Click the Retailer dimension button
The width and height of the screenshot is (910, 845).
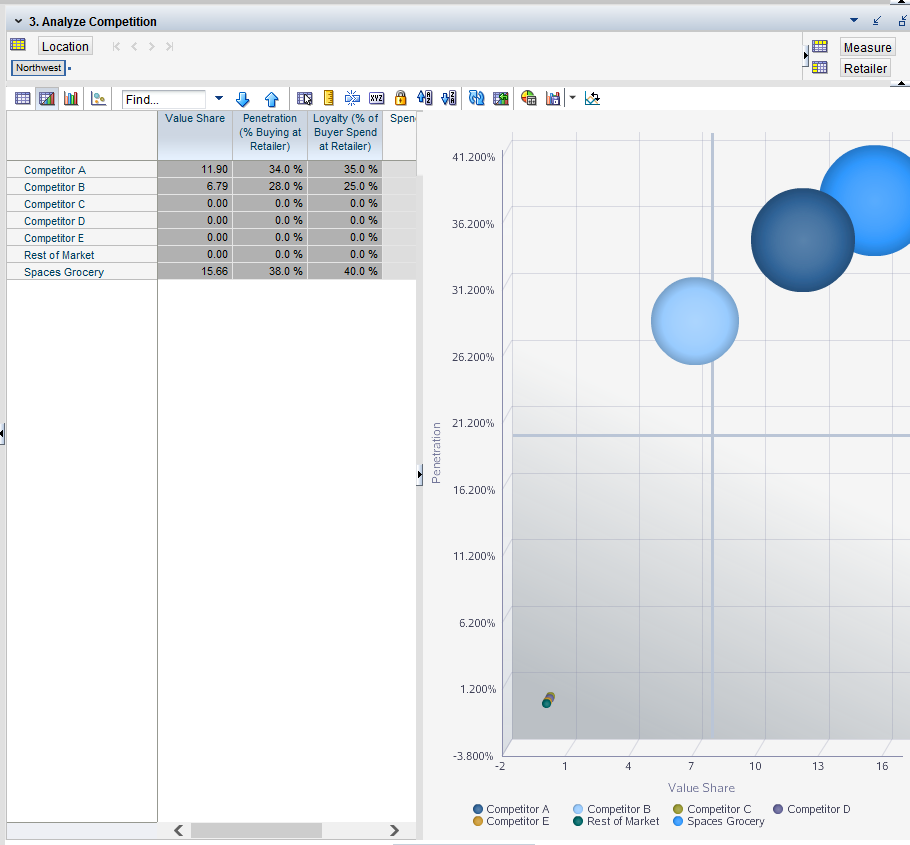coord(865,68)
